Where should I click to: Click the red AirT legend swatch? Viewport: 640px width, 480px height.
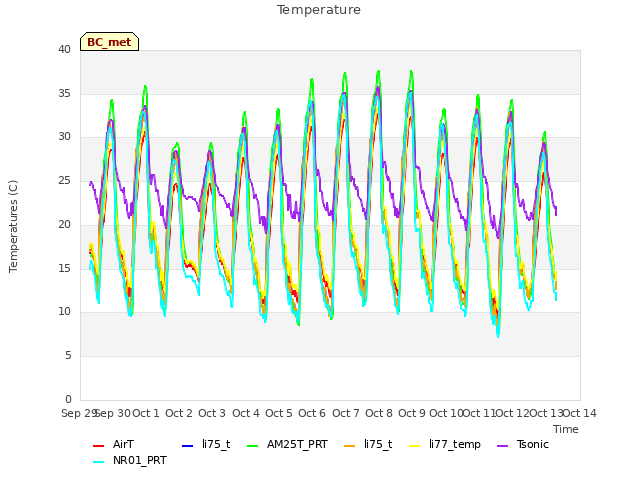(x=98, y=445)
